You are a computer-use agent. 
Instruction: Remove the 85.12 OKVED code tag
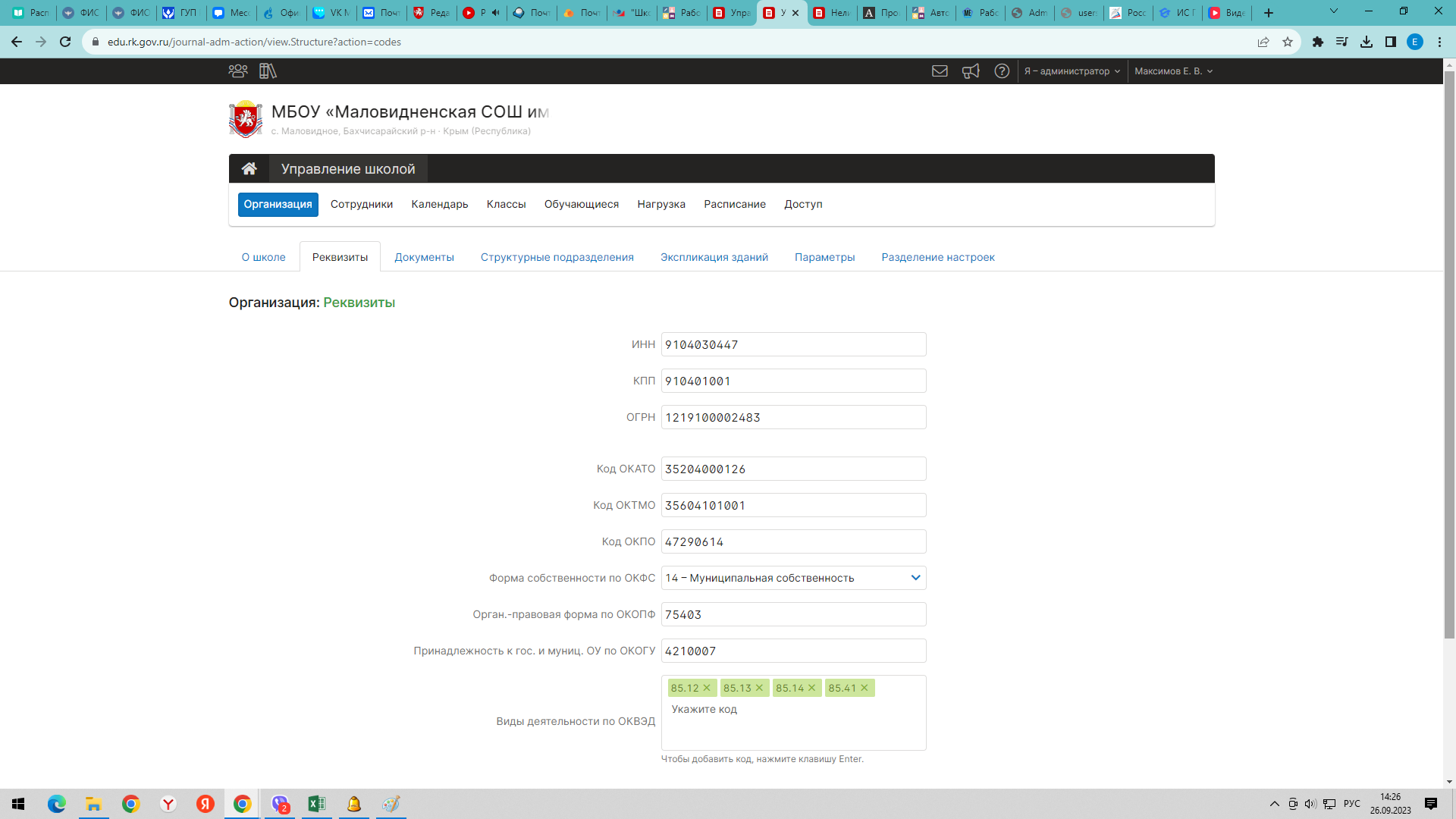click(x=707, y=688)
